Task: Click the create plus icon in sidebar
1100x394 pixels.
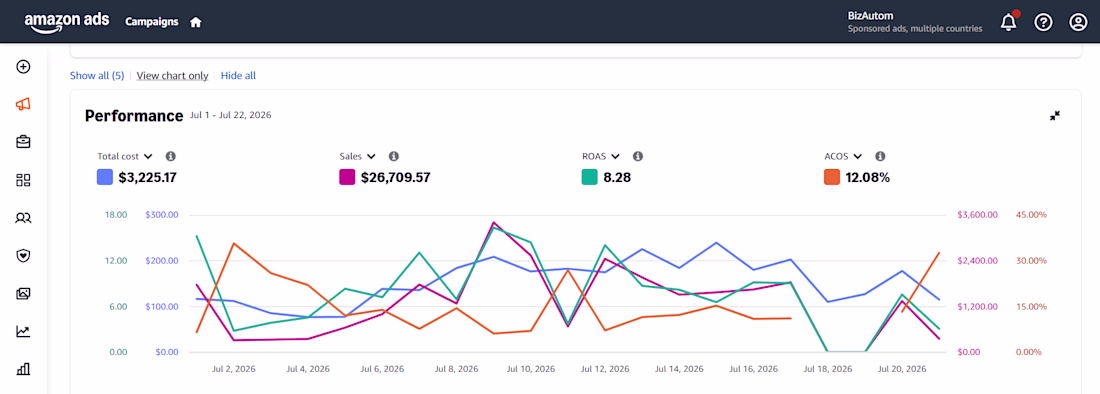Action: tap(23, 67)
